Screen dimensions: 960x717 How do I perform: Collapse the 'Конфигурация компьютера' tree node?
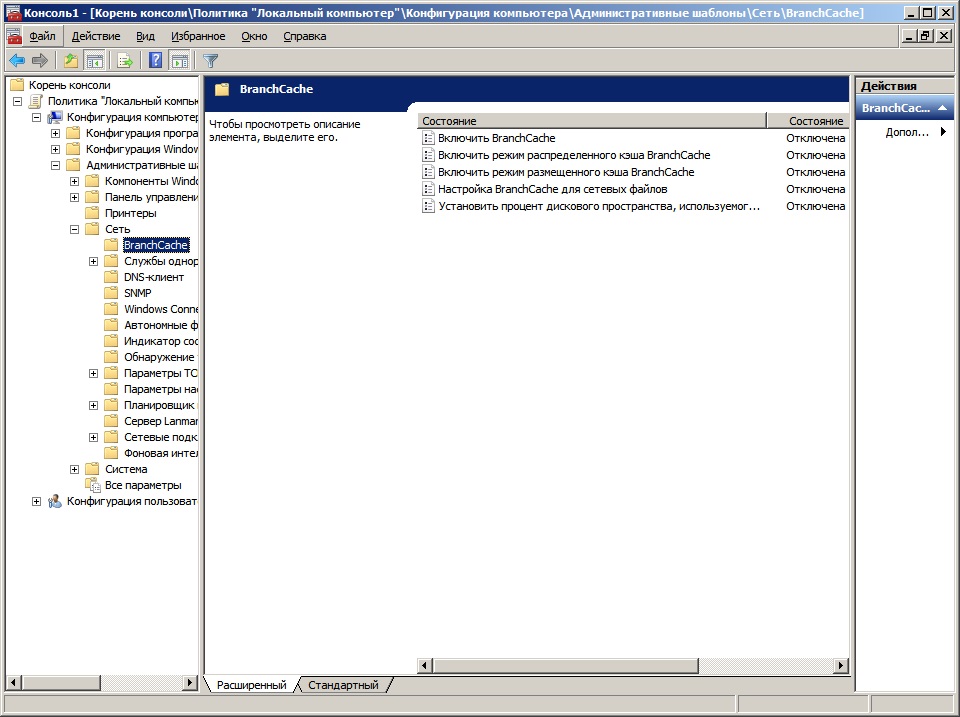point(37,117)
